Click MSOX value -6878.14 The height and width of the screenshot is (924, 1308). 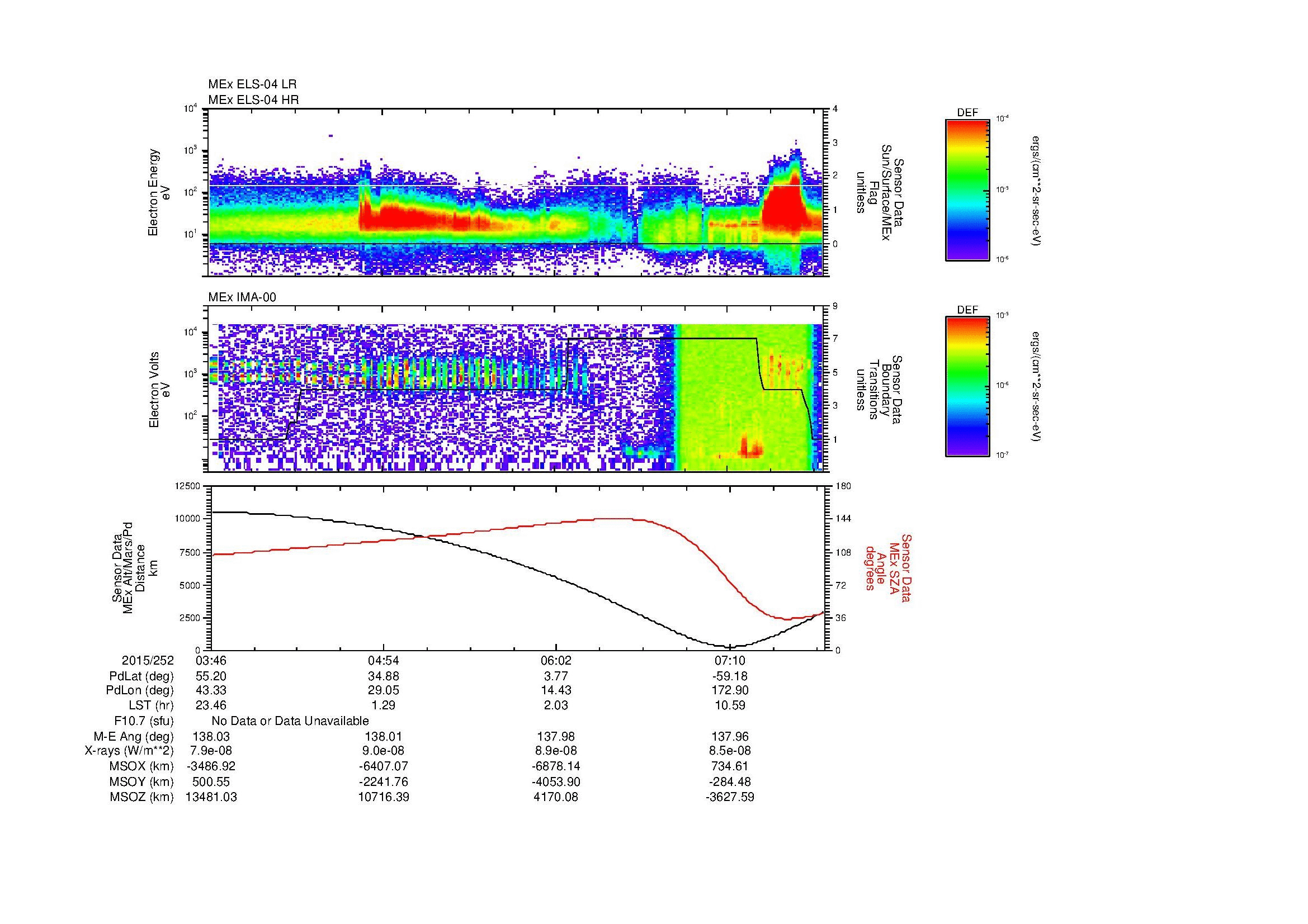coord(556,766)
